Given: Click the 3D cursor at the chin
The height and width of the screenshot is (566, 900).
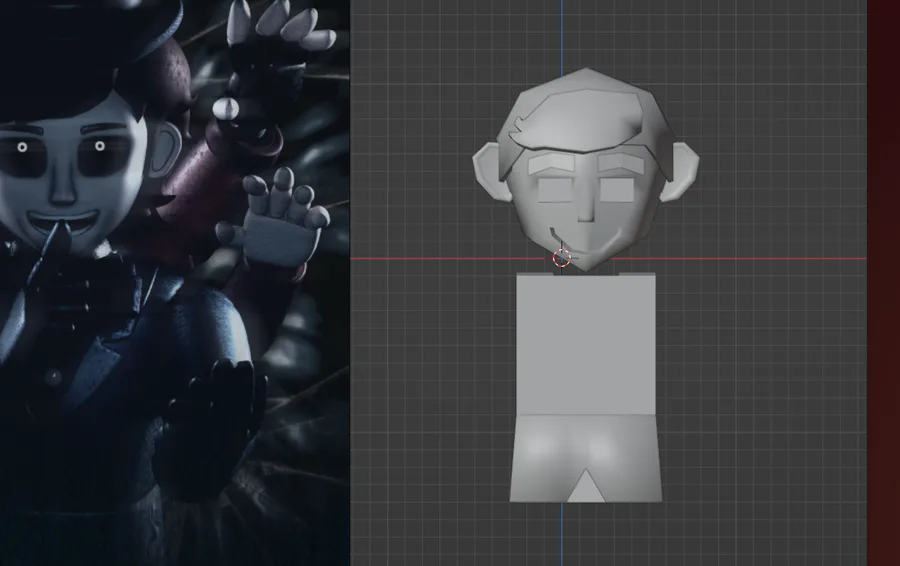Looking at the screenshot, I should point(562,258).
